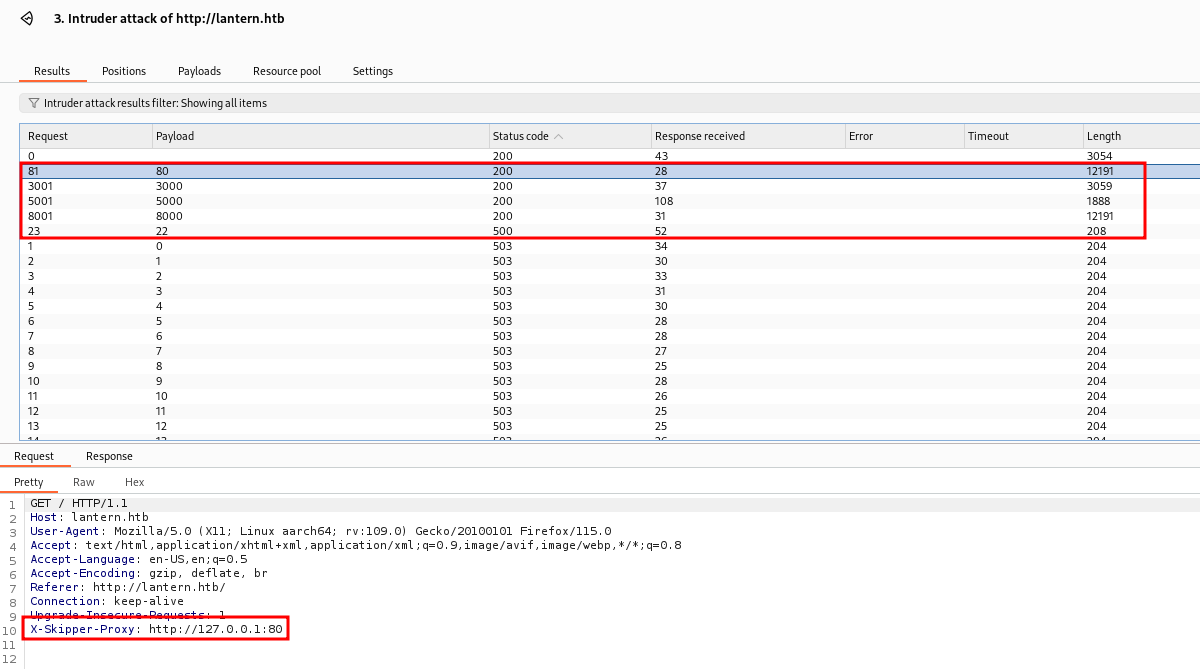
Task: Click the Status code sort arrow
Action: (558, 136)
